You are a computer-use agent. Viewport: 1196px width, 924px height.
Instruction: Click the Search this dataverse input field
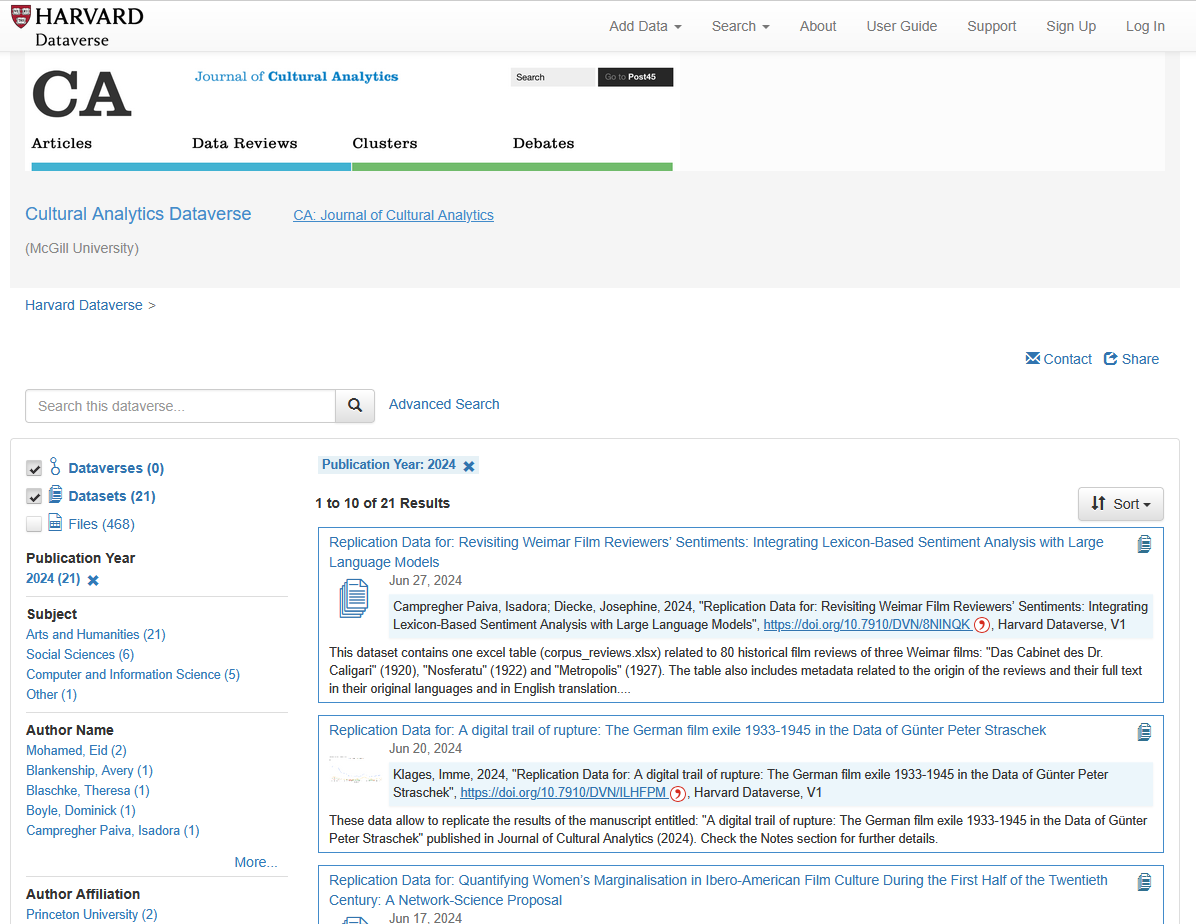pyautogui.click(x=181, y=406)
